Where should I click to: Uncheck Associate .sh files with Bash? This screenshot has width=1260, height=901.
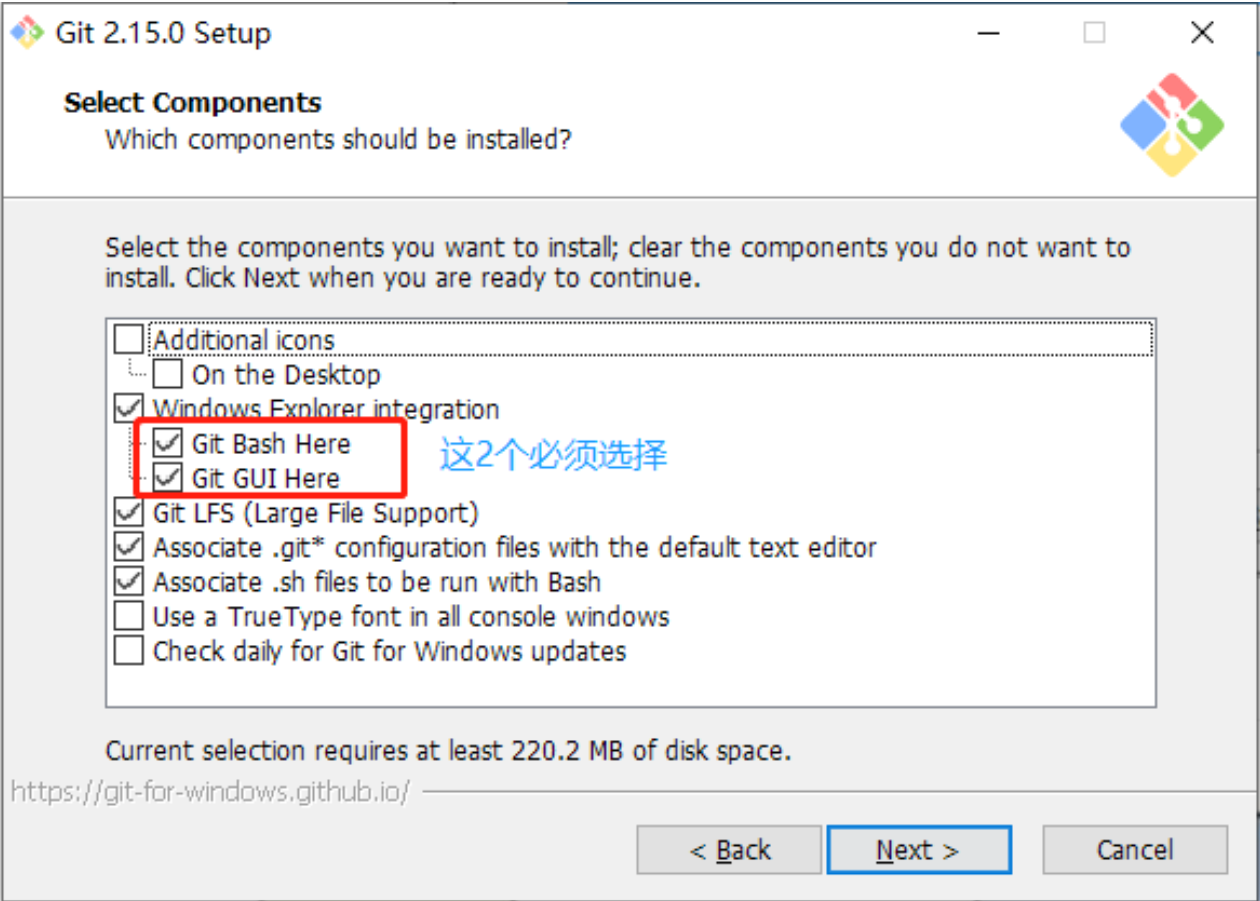tap(129, 581)
